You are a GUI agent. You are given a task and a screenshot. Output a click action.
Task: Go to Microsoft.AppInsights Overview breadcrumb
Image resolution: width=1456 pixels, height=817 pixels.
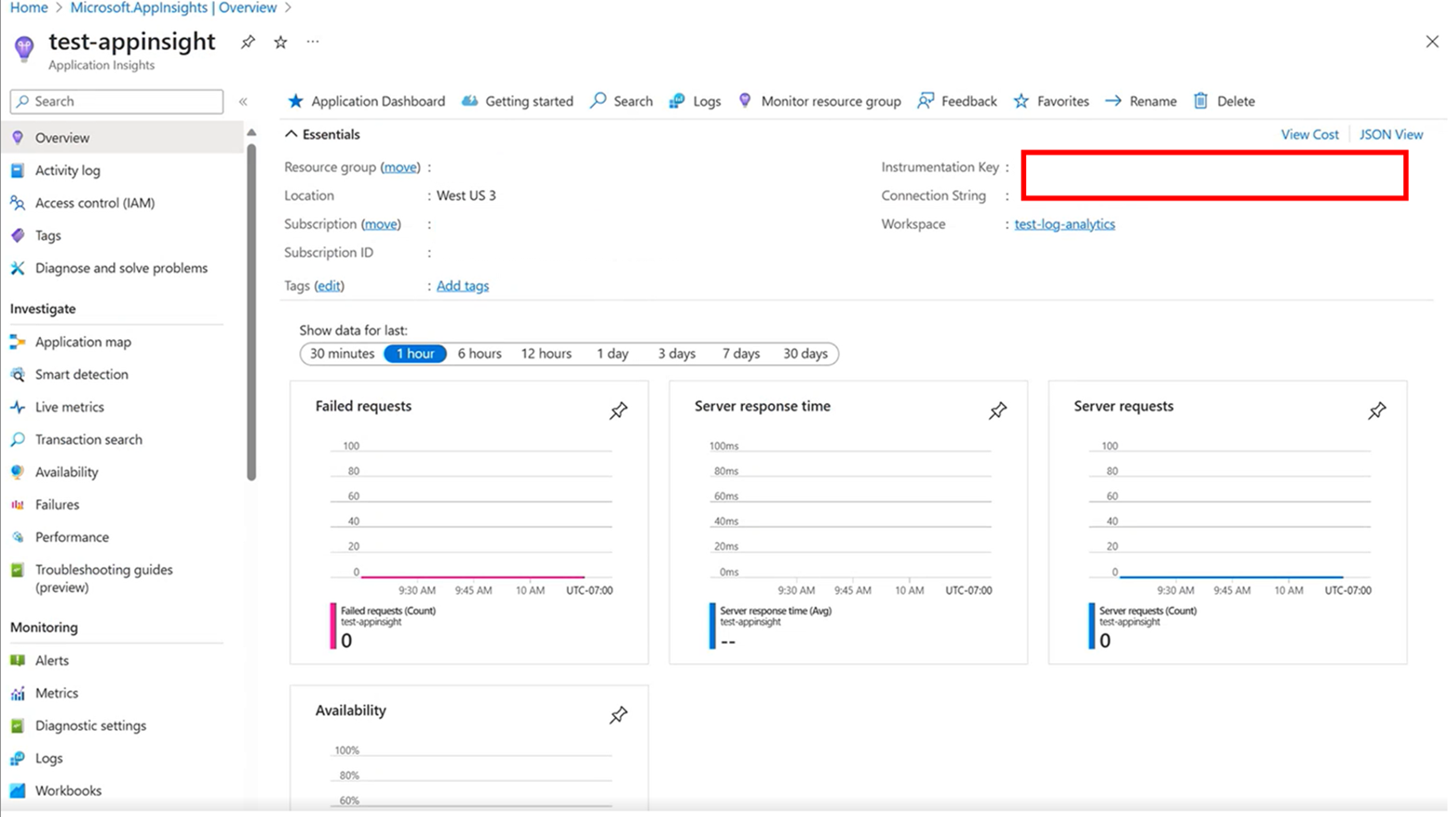(173, 8)
